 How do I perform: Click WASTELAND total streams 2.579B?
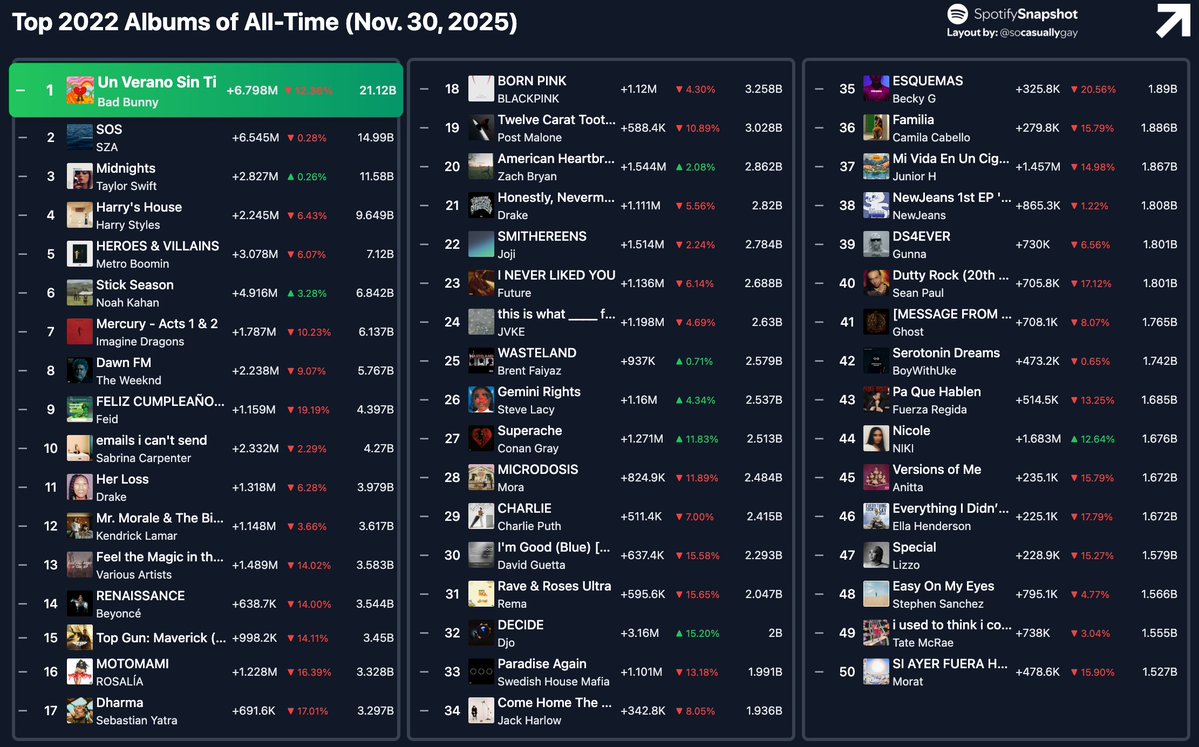click(x=763, y=361)
